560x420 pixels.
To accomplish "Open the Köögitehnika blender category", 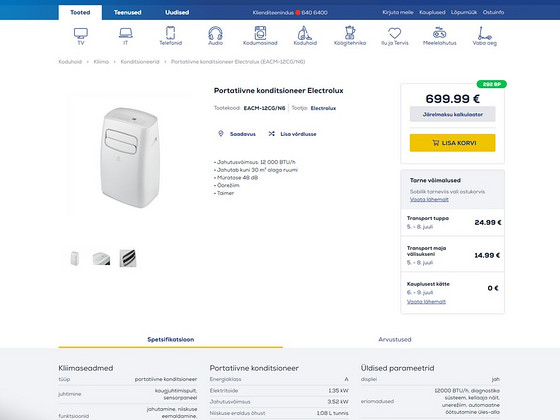I will [x=350, y=33].
